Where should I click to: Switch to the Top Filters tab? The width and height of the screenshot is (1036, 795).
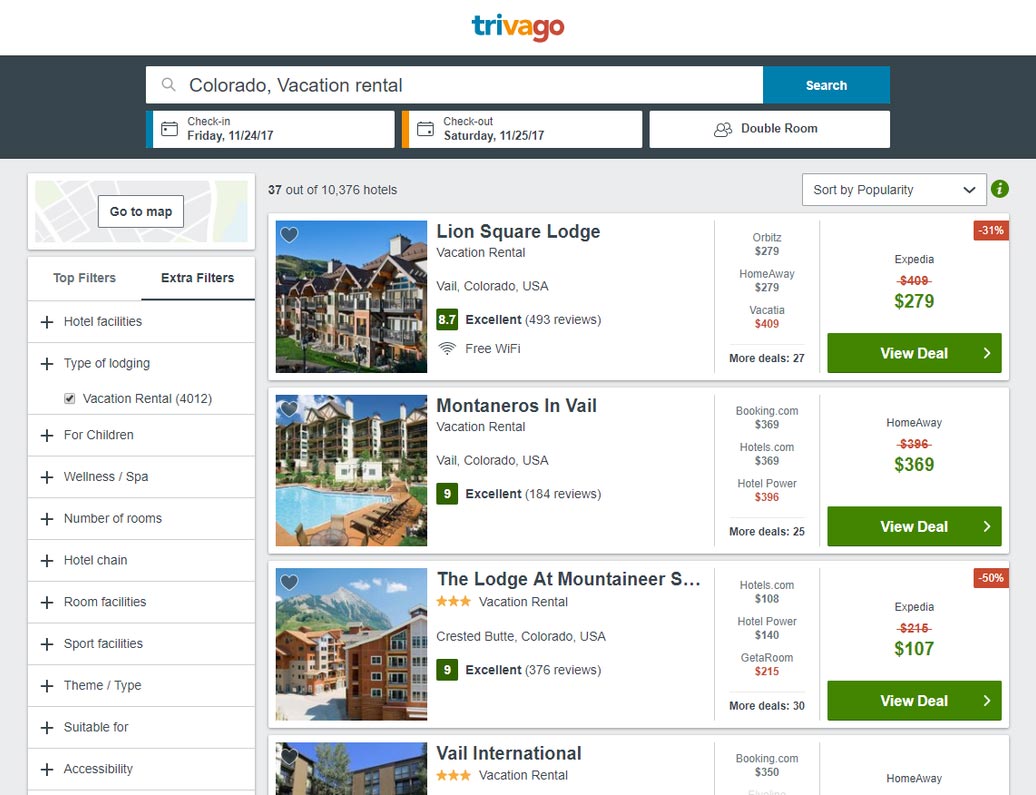(85, 278)
